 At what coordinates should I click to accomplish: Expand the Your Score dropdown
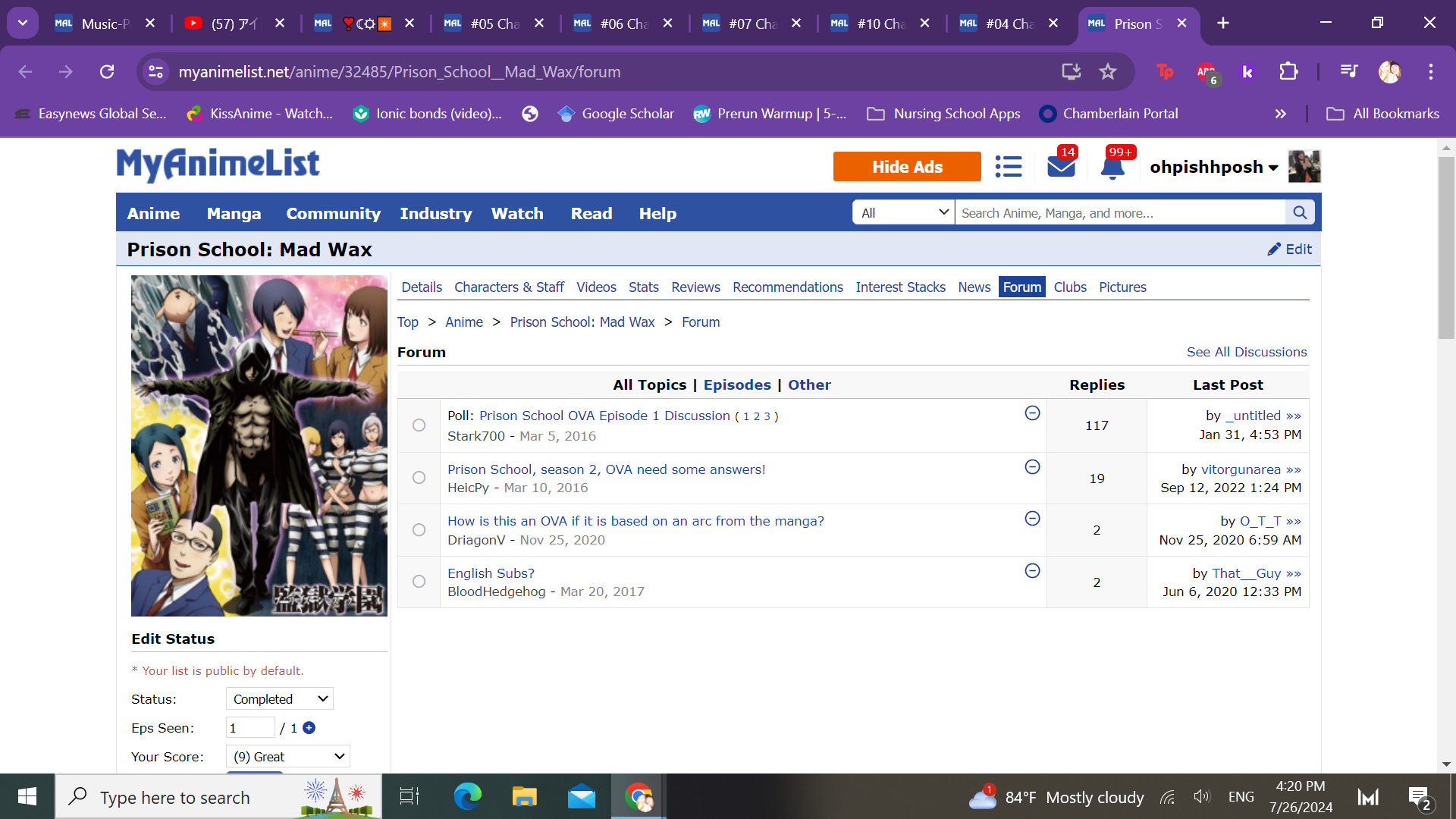tap(287, 757)
